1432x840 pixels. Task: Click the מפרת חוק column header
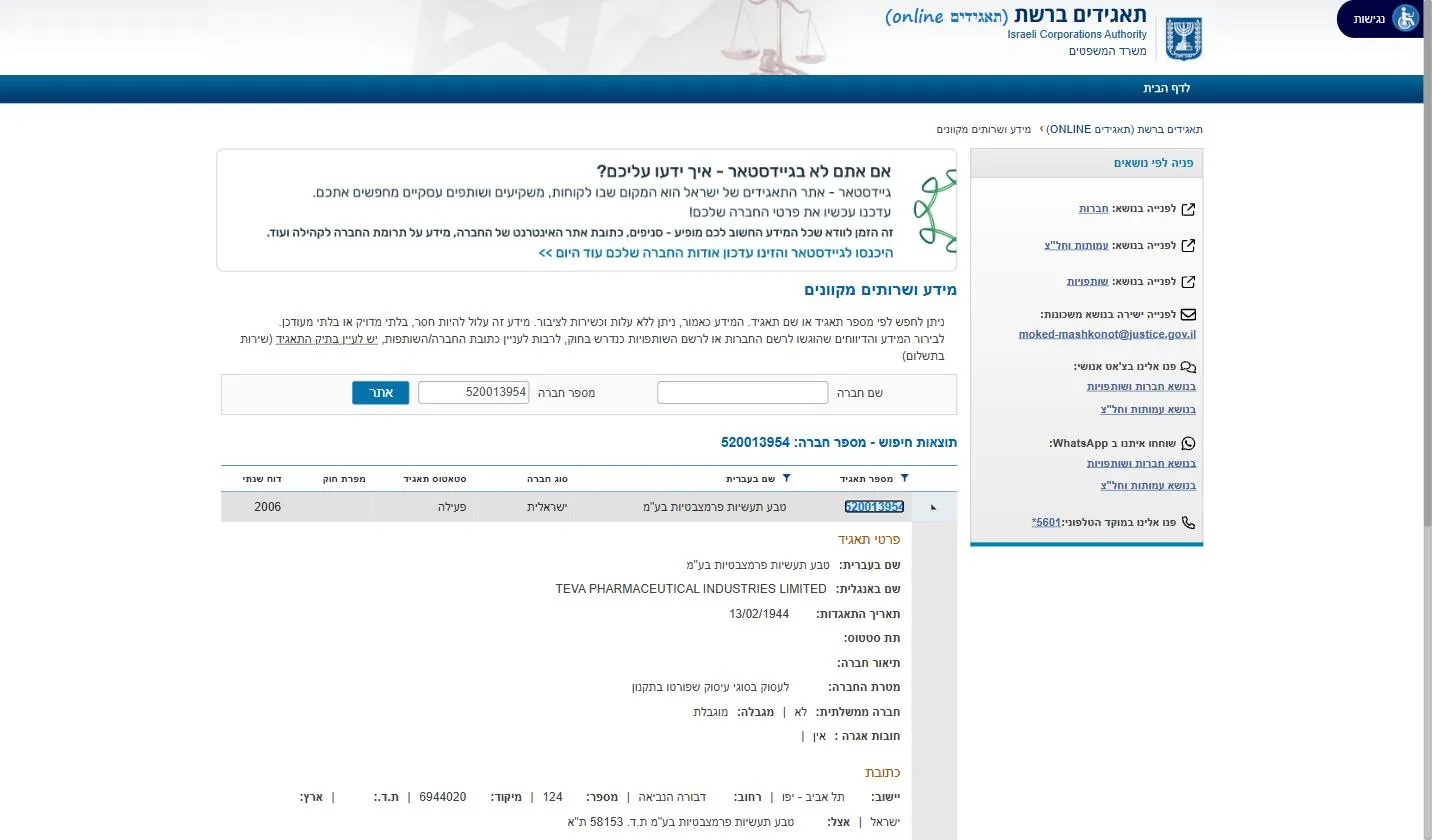(x=344, y=479)
